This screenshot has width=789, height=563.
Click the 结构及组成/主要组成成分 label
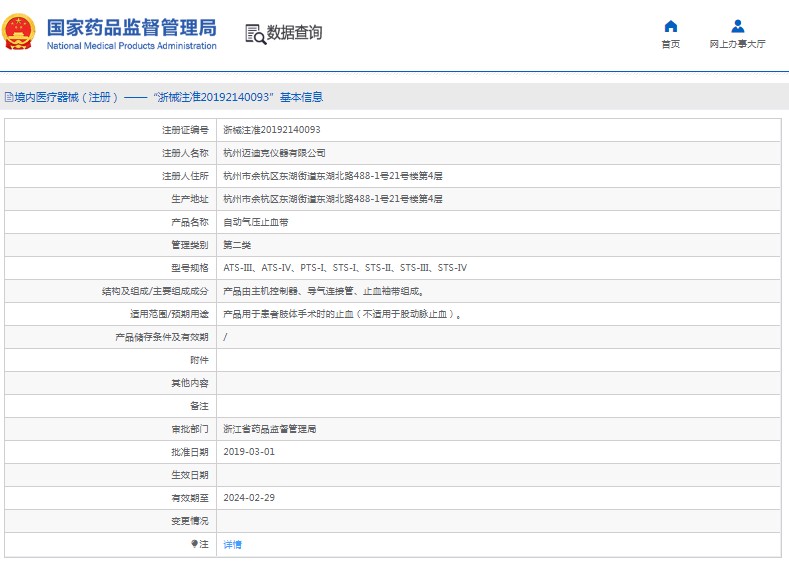click(x=155, y=291)
